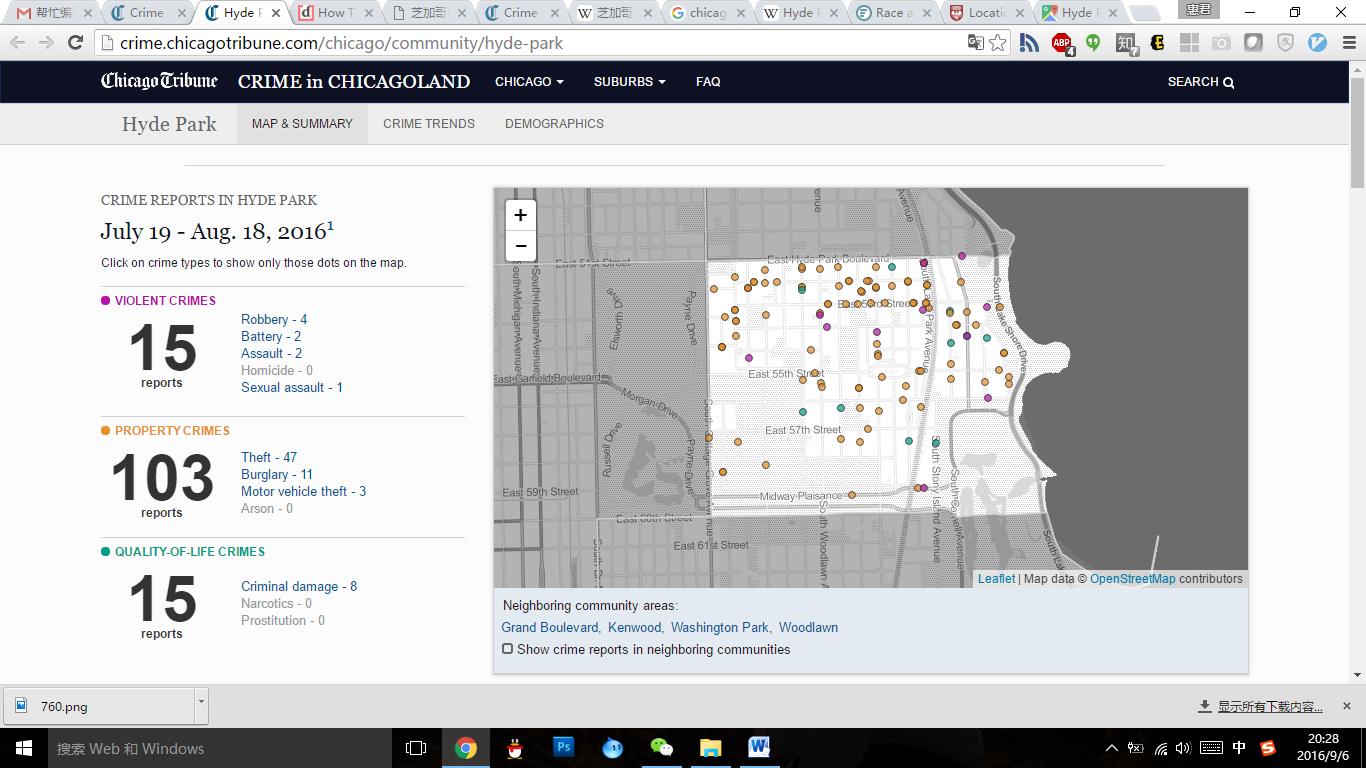Bookmark this page with the star icon
This screenshot has width=1366, height=768.
(997, 43)
